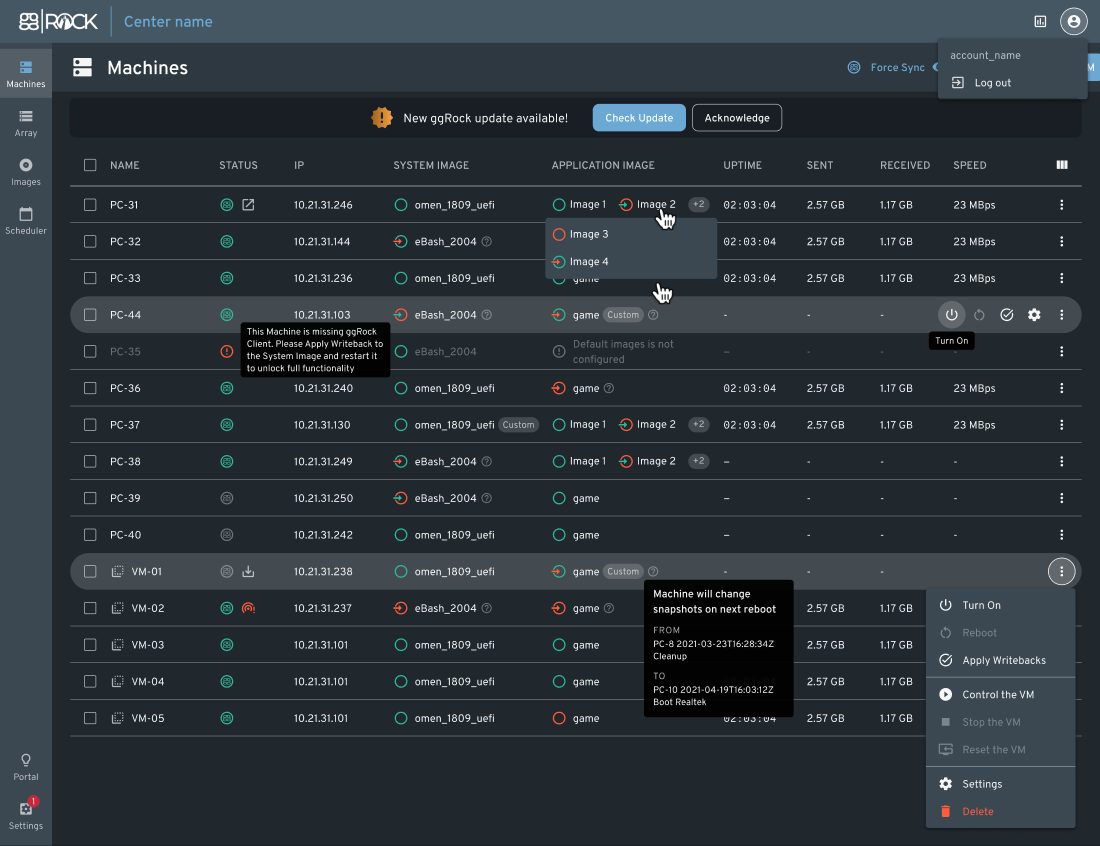Image resolution: width=1100 pixels, height=846 pixels.
Task: Select Settings in the VM context menu
Action: (x=1000, y=784)
